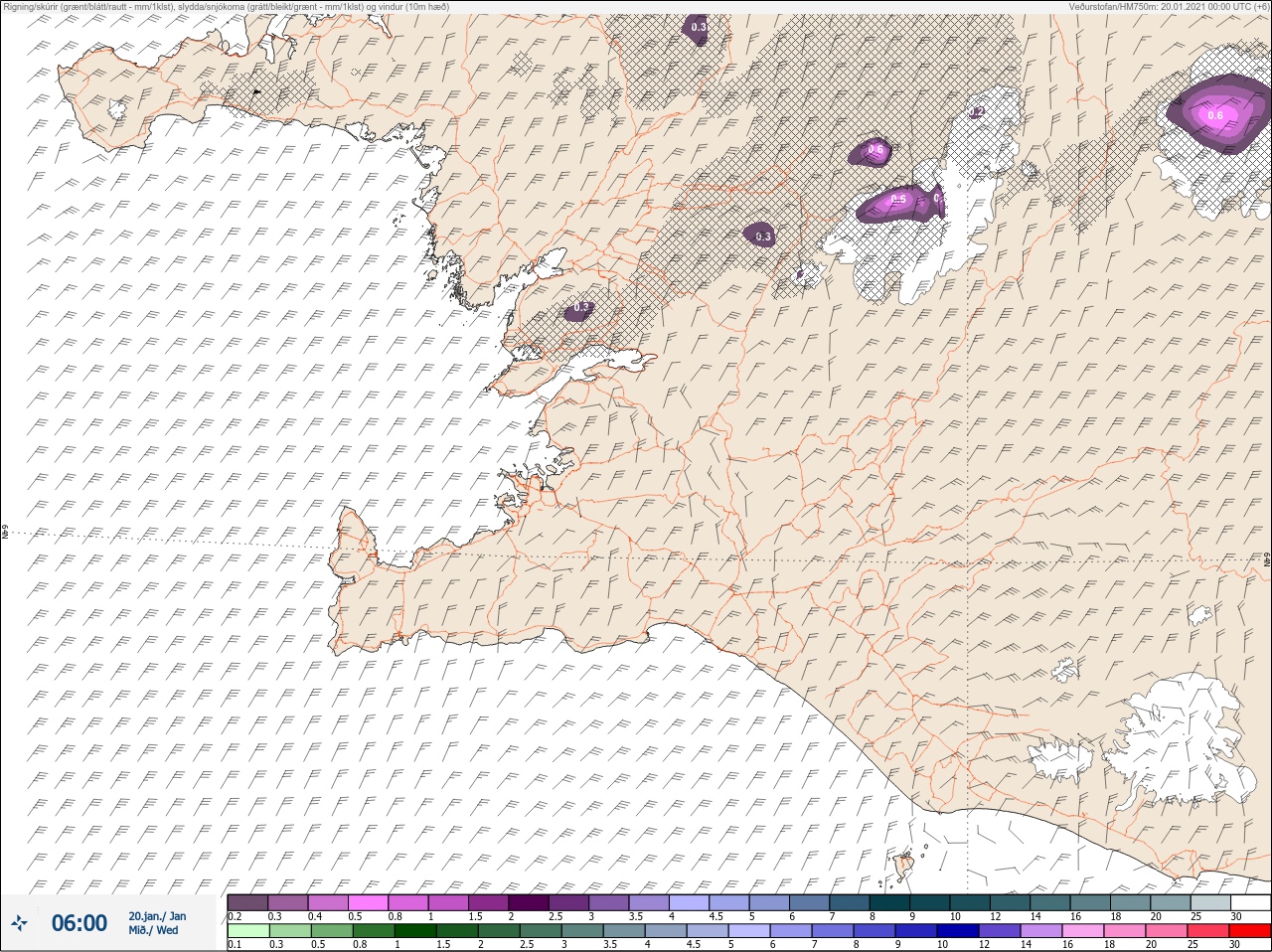The image size is (1272, 952).
Task: Select top legend row dark purple swatch labeled 2
Action: 529,902
